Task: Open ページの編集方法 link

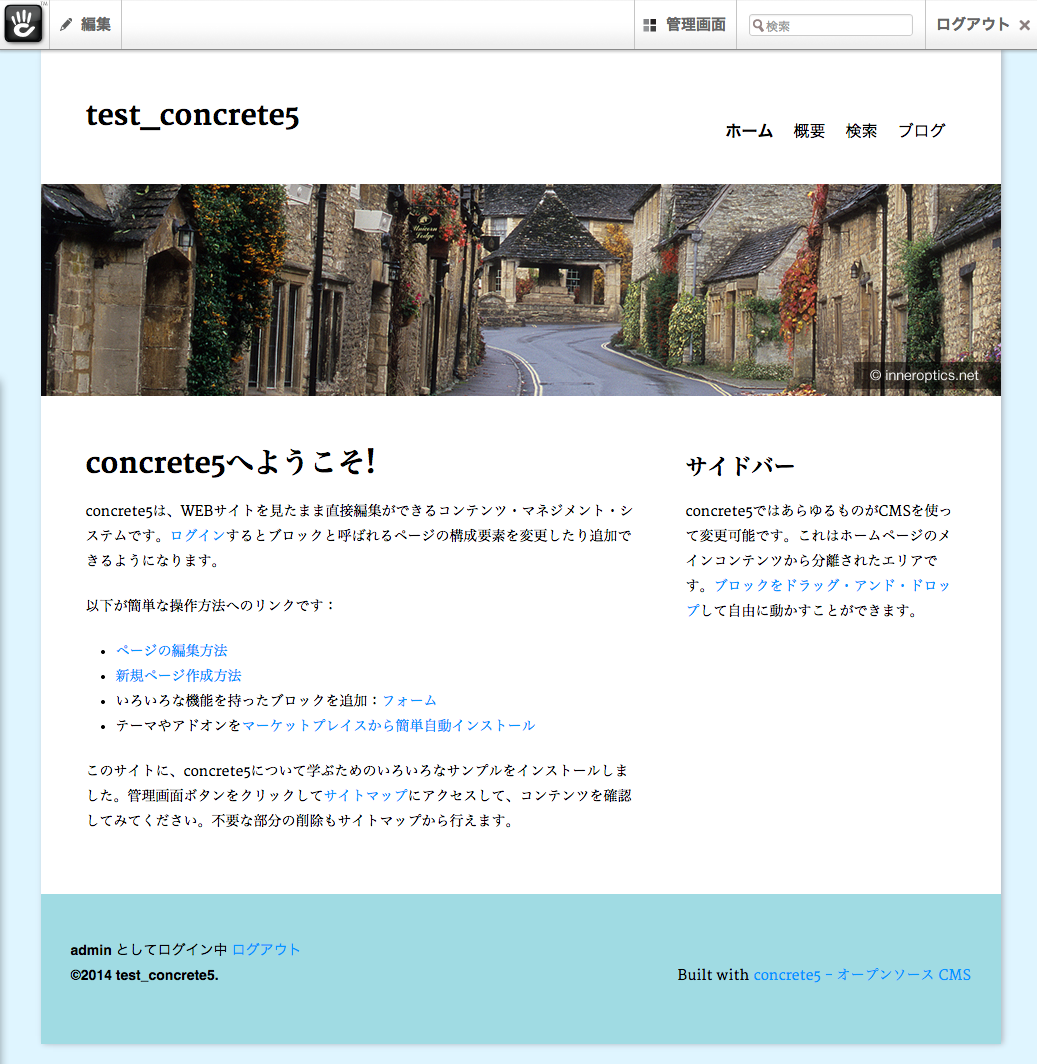Action: [x=171, y=650]
